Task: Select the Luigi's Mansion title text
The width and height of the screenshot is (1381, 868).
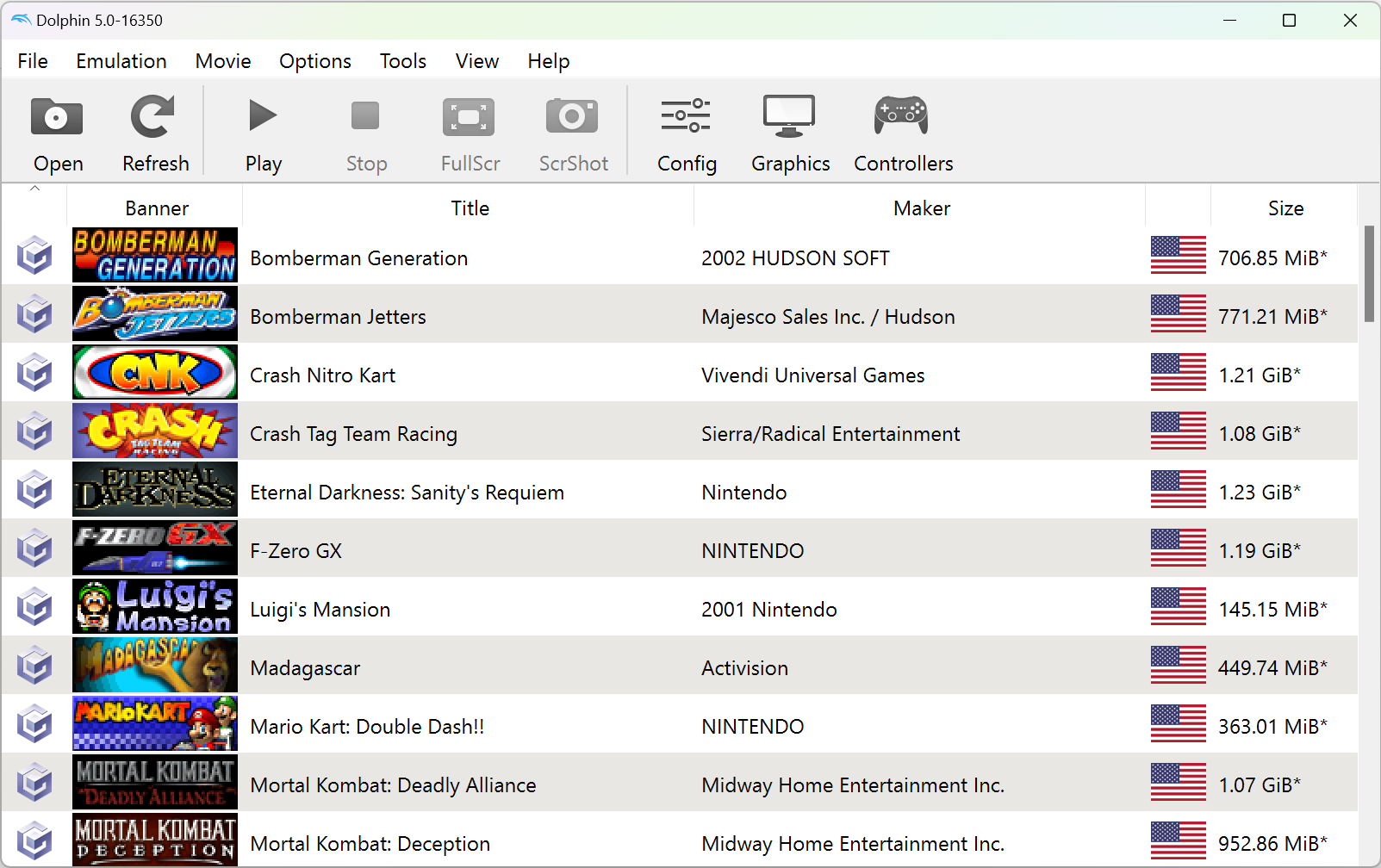Action: 320,610
